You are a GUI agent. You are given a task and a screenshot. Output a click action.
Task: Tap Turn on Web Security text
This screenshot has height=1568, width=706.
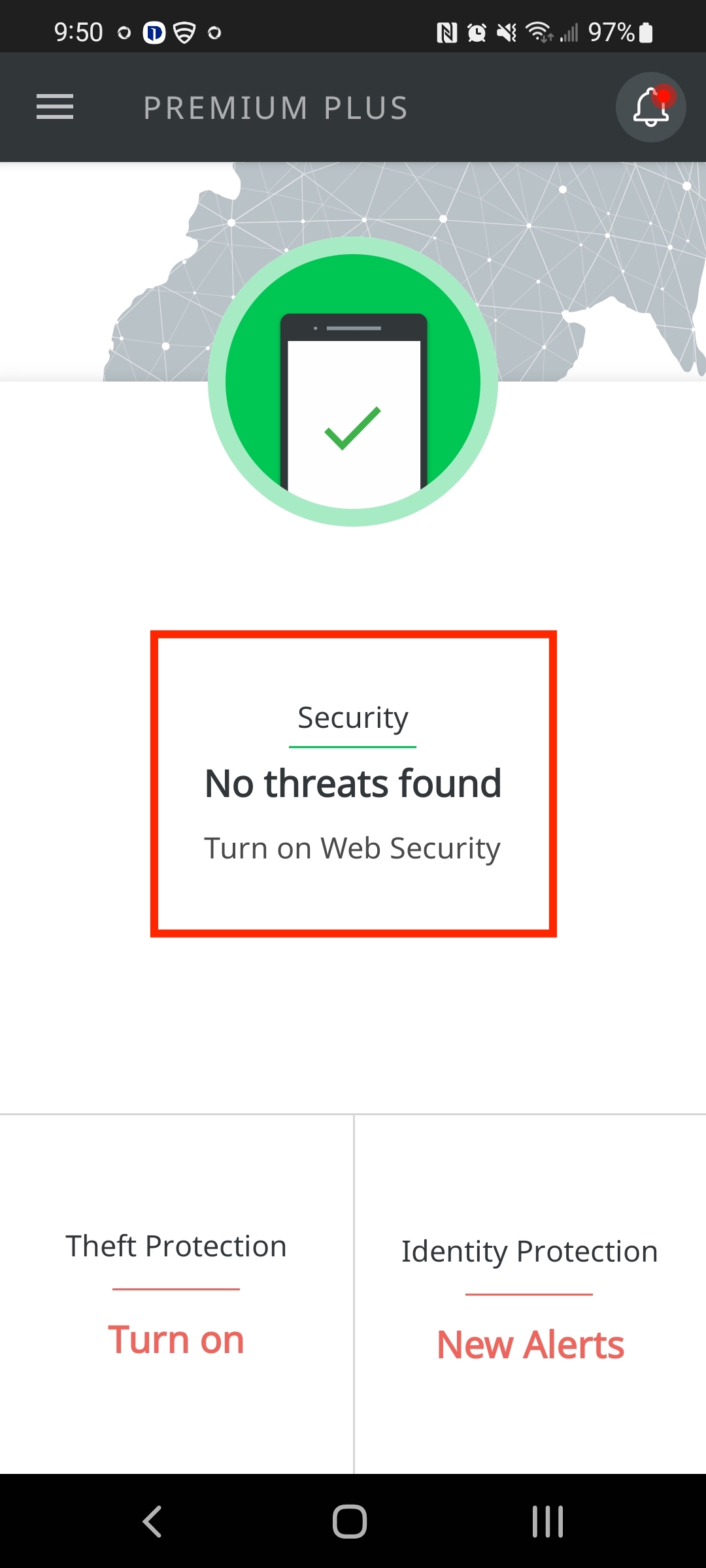(x=352, y=849)
